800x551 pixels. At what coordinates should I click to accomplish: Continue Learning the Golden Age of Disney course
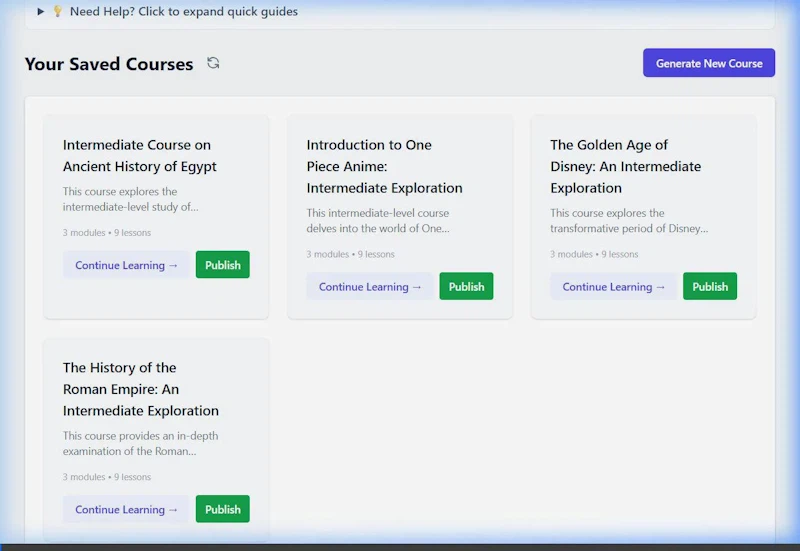coord(613,286)
